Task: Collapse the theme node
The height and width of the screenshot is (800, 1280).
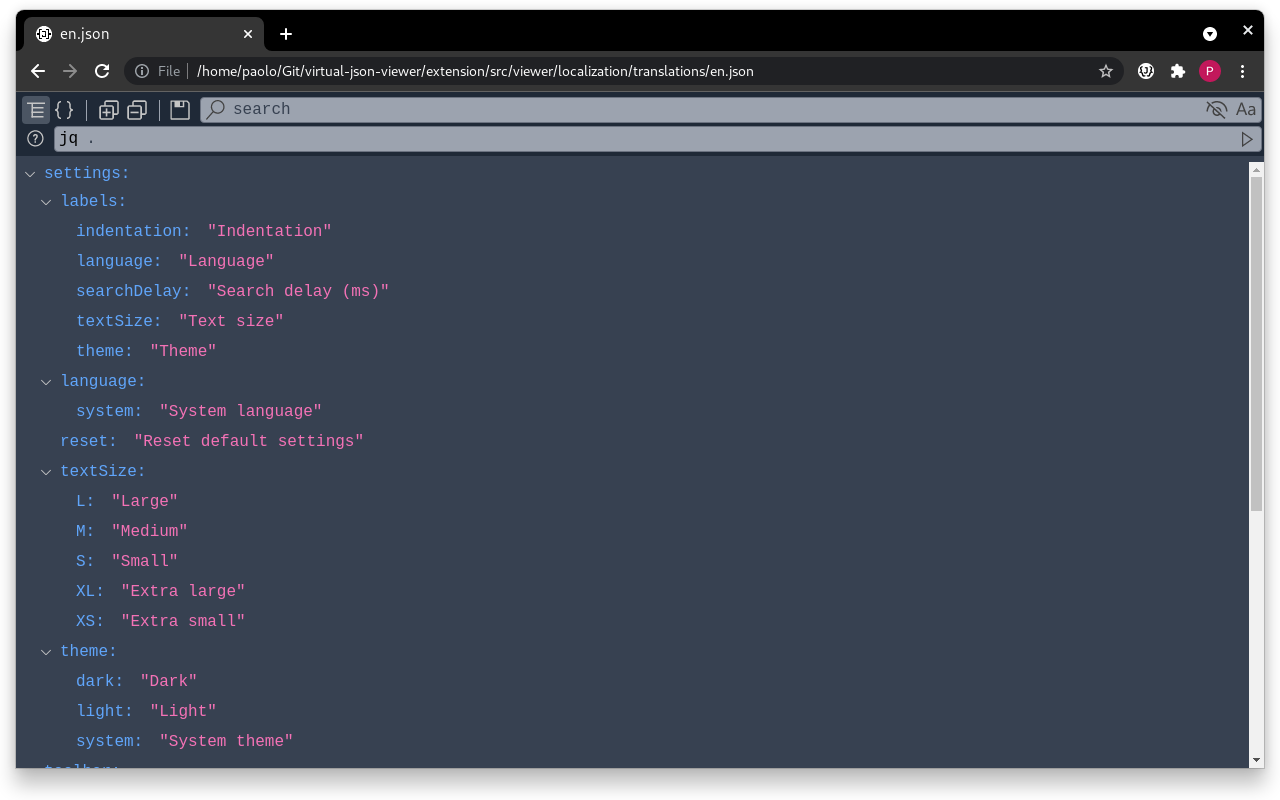Action: 46,651
